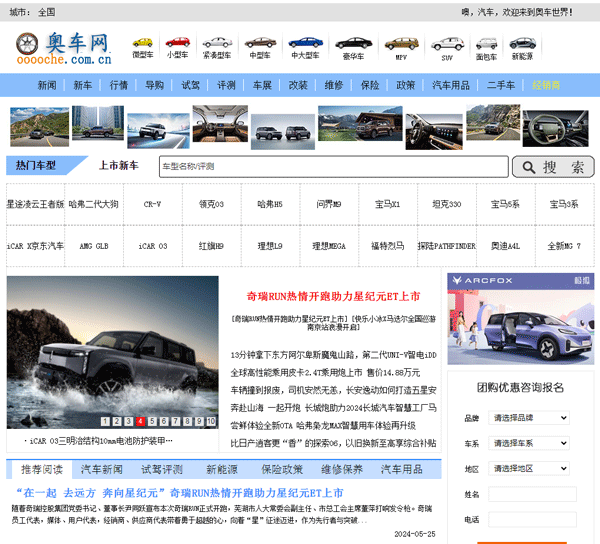Image resolution: width=600 pixels, height=544 pixels.
Task: Open the 奥迪A4L model link
Action: pos(505,246)
